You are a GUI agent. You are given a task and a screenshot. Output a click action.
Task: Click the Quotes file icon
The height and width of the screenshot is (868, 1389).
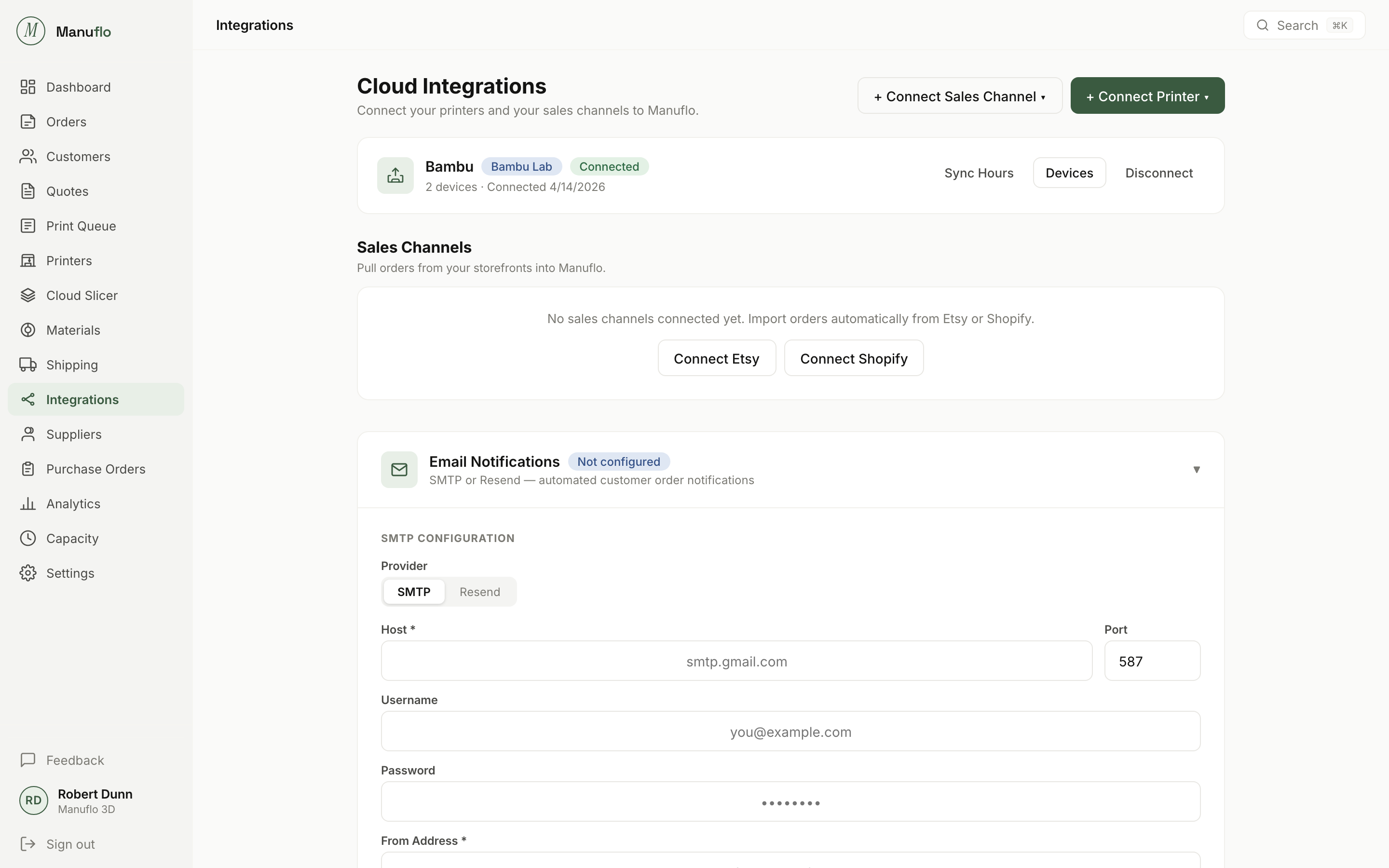(27, 191)
